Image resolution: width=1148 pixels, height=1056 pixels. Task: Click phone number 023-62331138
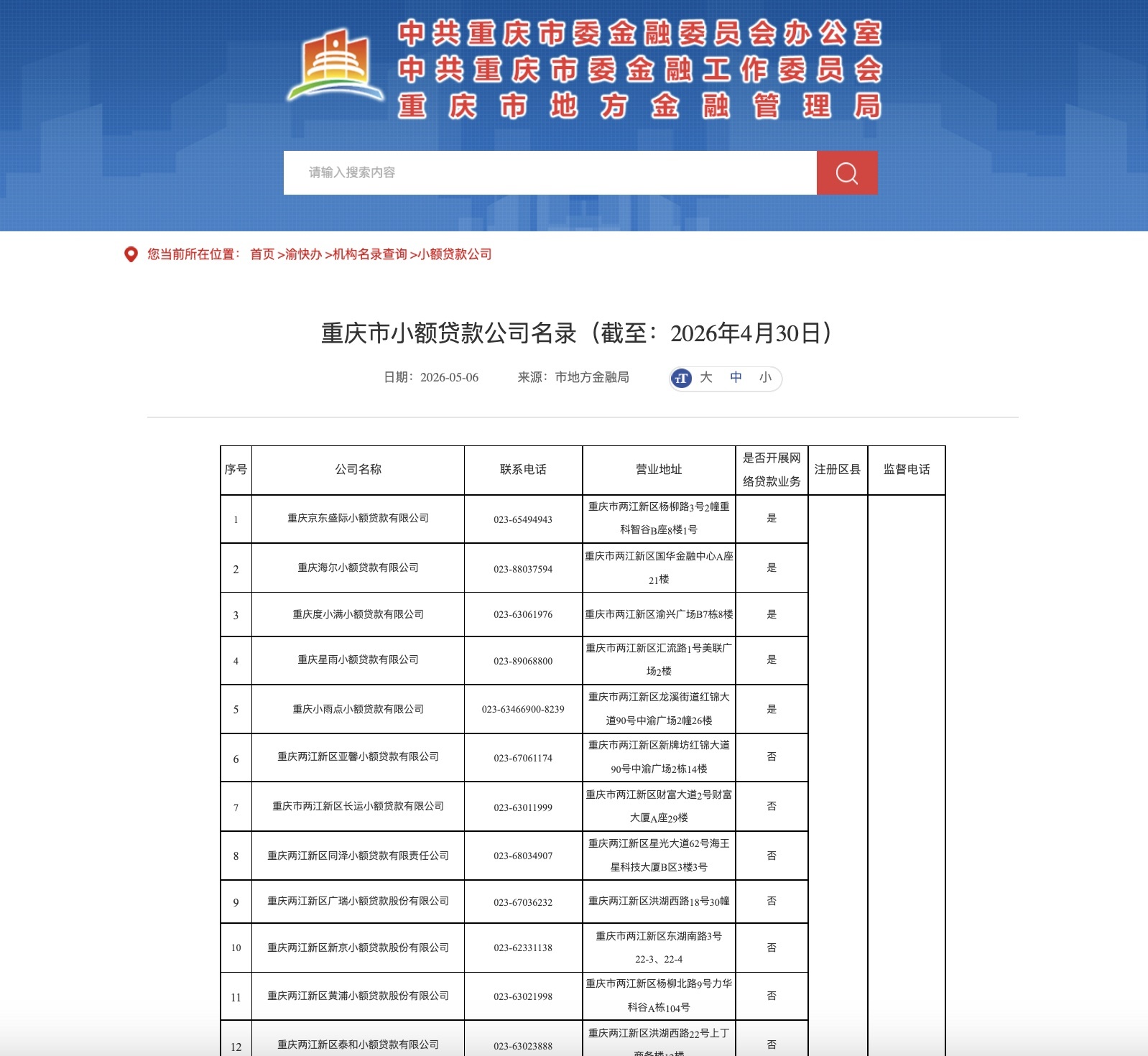(x=523, y=948)
